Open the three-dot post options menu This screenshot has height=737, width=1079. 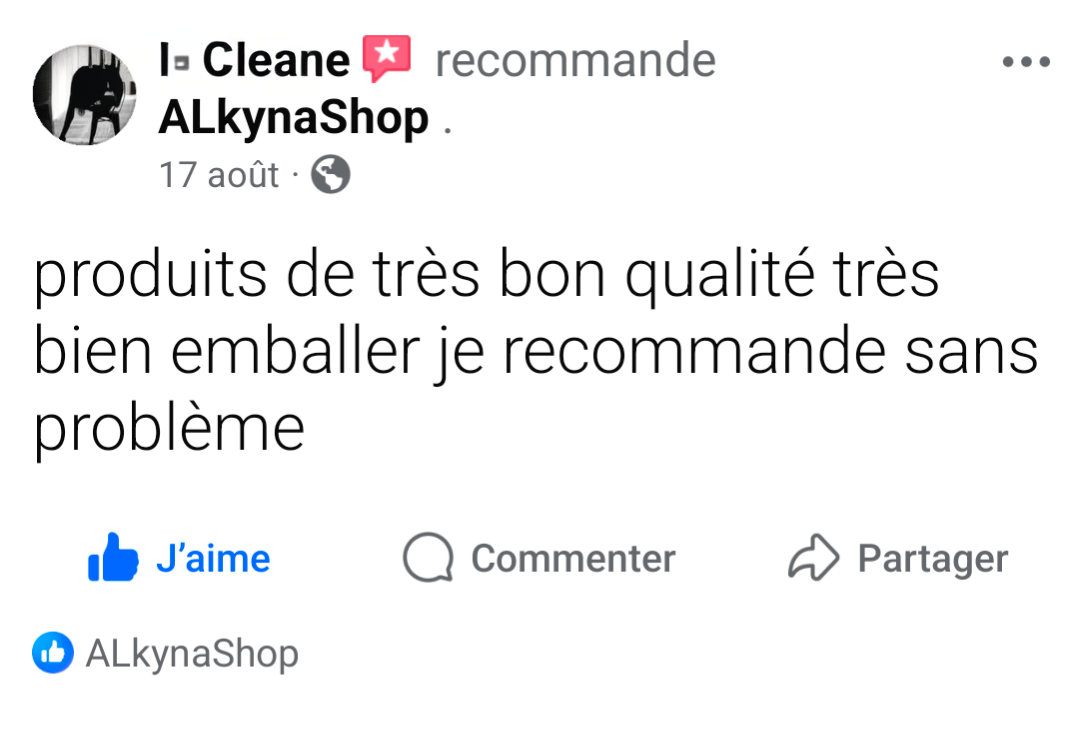click(1025, 62)
